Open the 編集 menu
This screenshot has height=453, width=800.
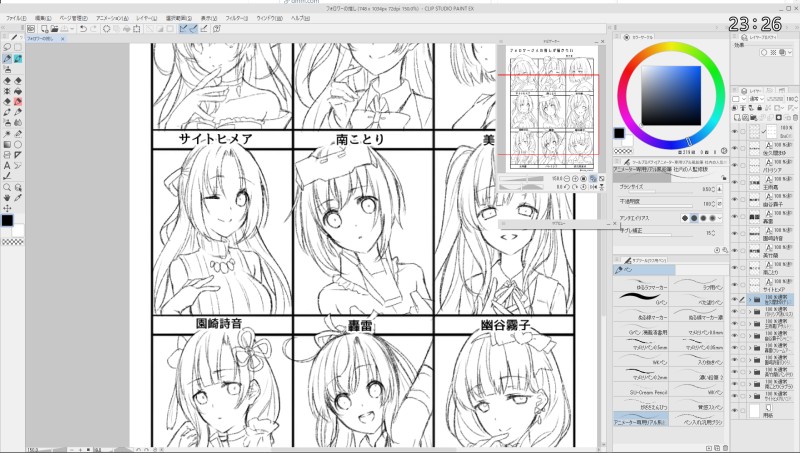43,18
